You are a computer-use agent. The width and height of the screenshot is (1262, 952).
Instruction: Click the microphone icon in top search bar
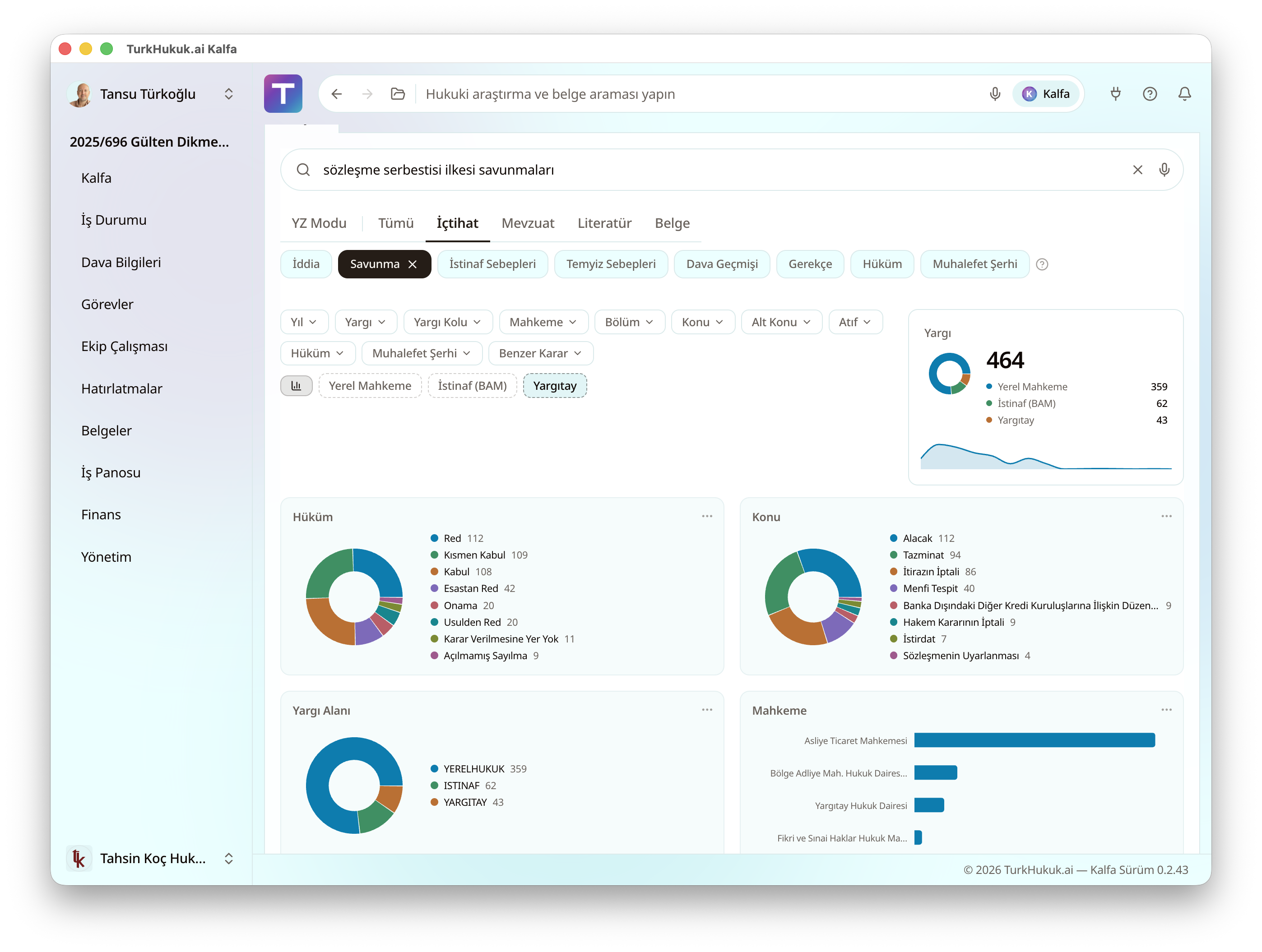pos(994,94)
